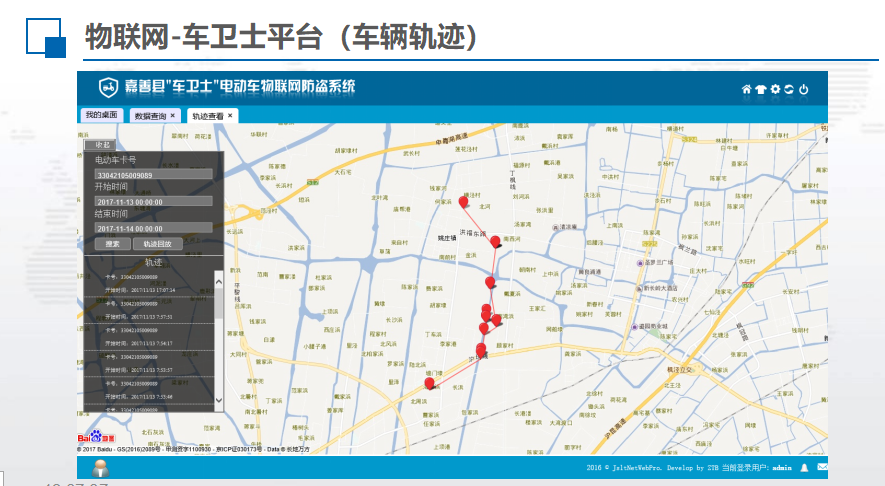Click the Baidu copyright text on map
Image resolution: width=885 pixels, height=486 pixels.
click(193, 449)
